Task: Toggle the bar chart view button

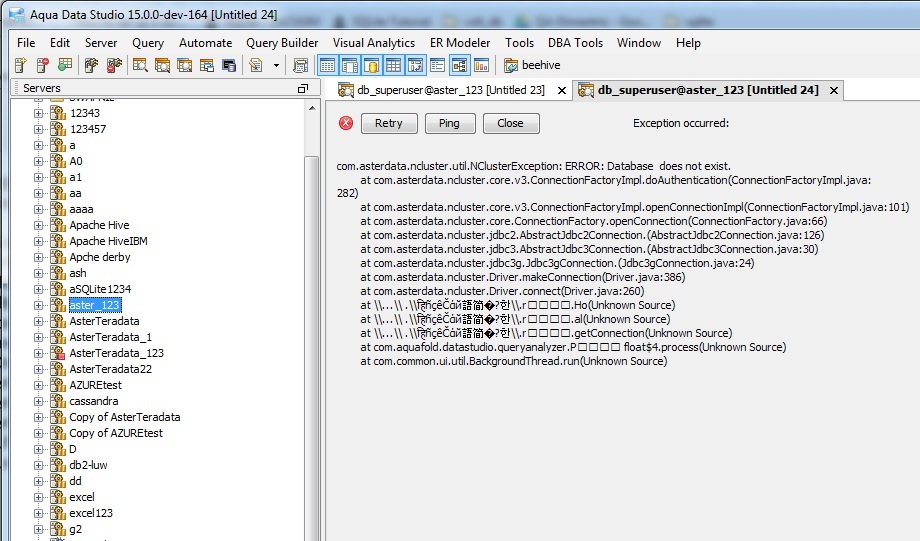Action: click(481, 65)
